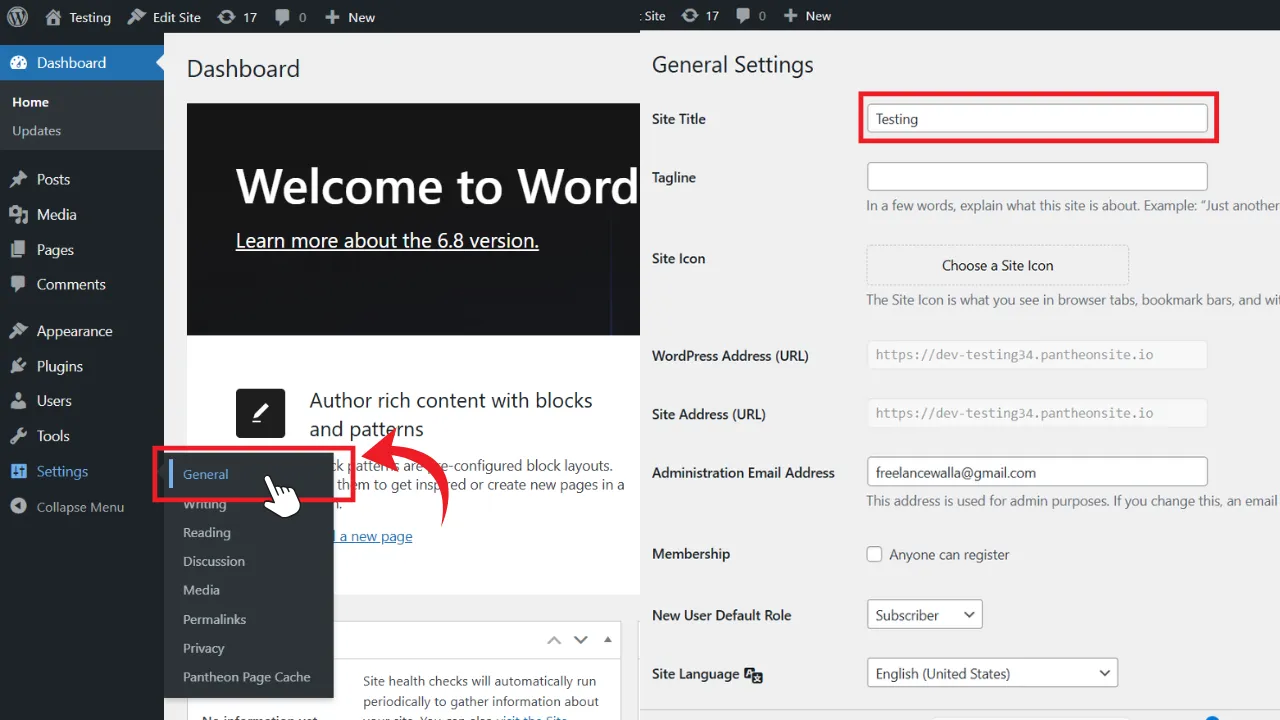Move Site Health widget down
This screenshot has height=720, width=1280.
click(x=580, y=640)
